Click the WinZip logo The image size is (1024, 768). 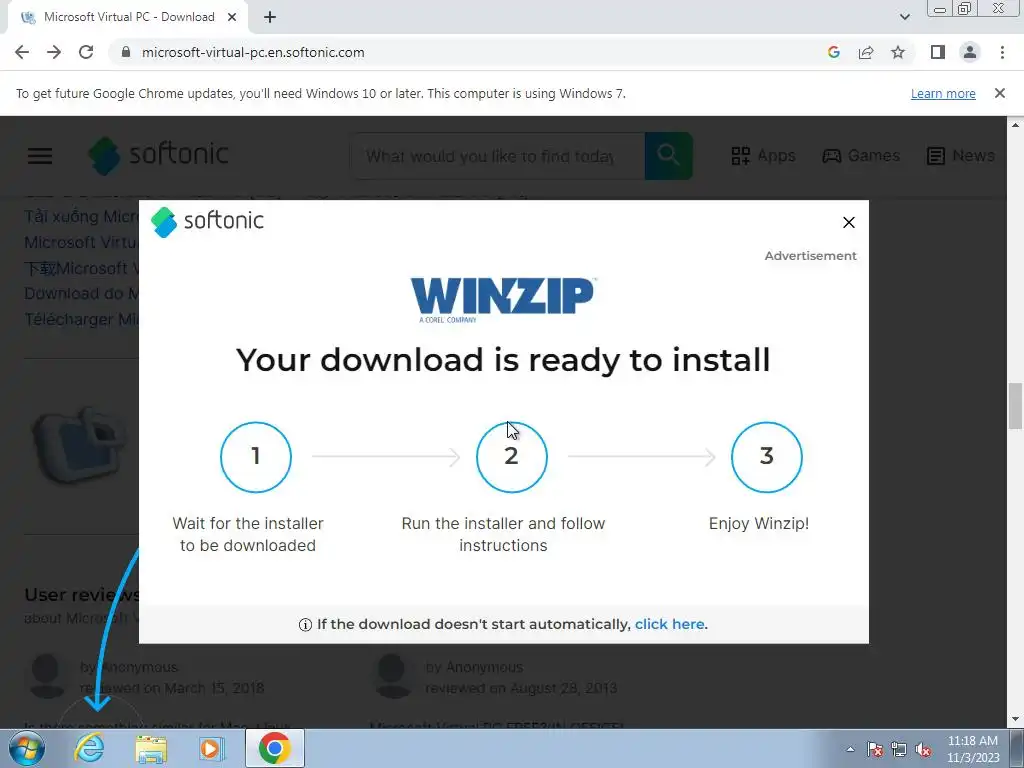tap(502, 300)
